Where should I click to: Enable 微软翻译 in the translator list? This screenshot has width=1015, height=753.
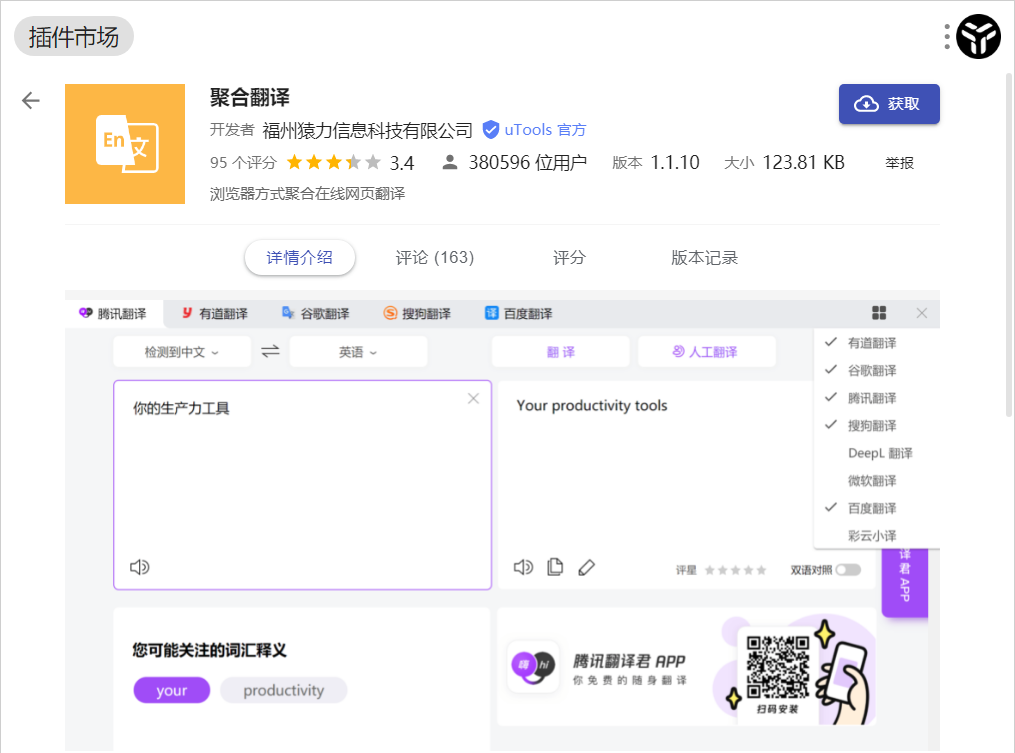click(871, 481)
